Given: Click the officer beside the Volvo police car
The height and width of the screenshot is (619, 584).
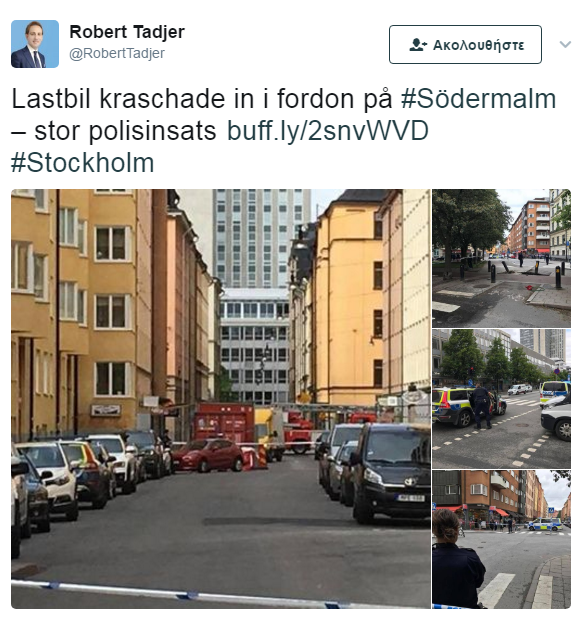Looking at the screenshot, I should click(481, 407).
